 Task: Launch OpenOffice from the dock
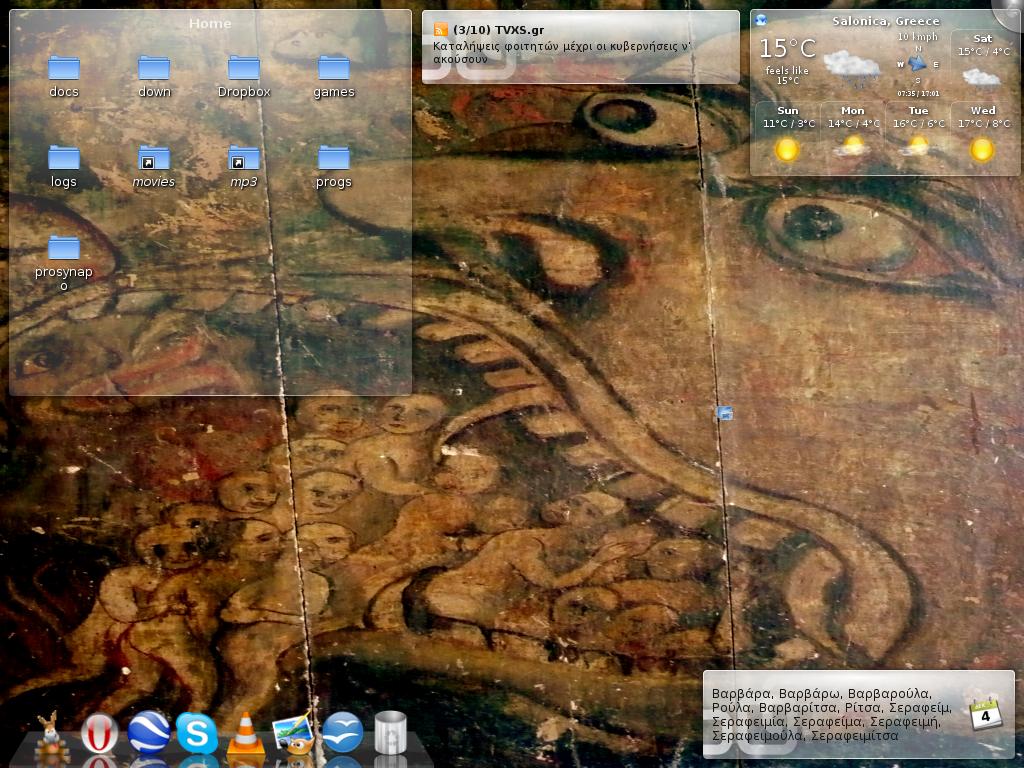[x=342, y=733]
